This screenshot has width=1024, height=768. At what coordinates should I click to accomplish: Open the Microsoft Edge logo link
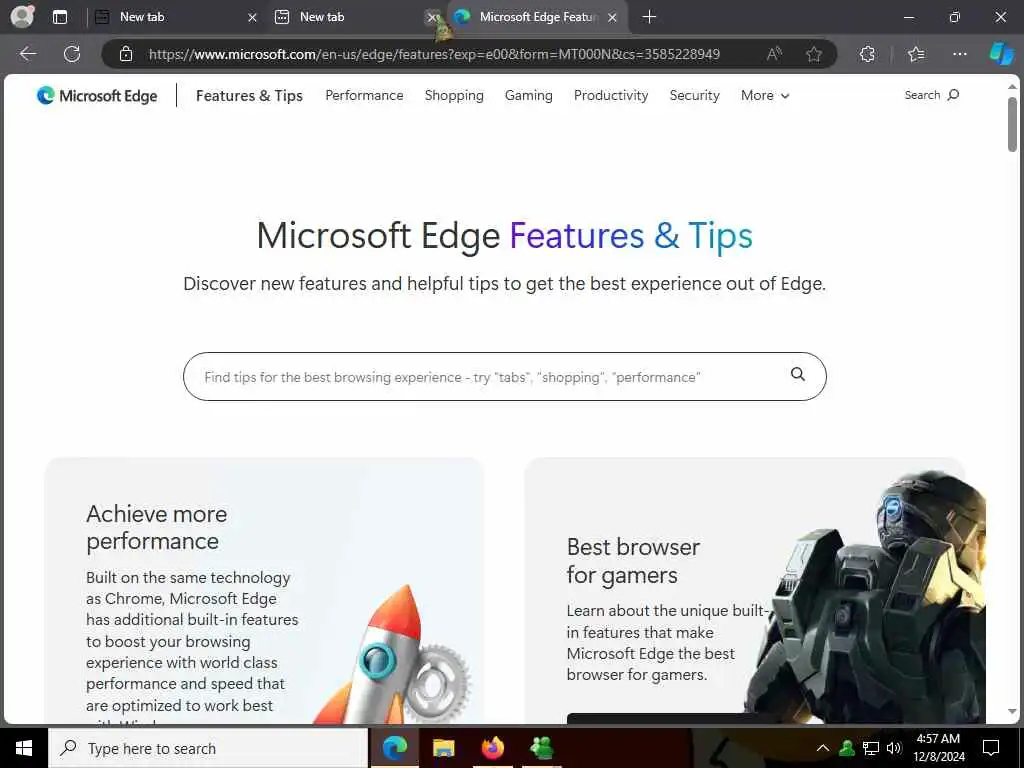click(97, 95)
